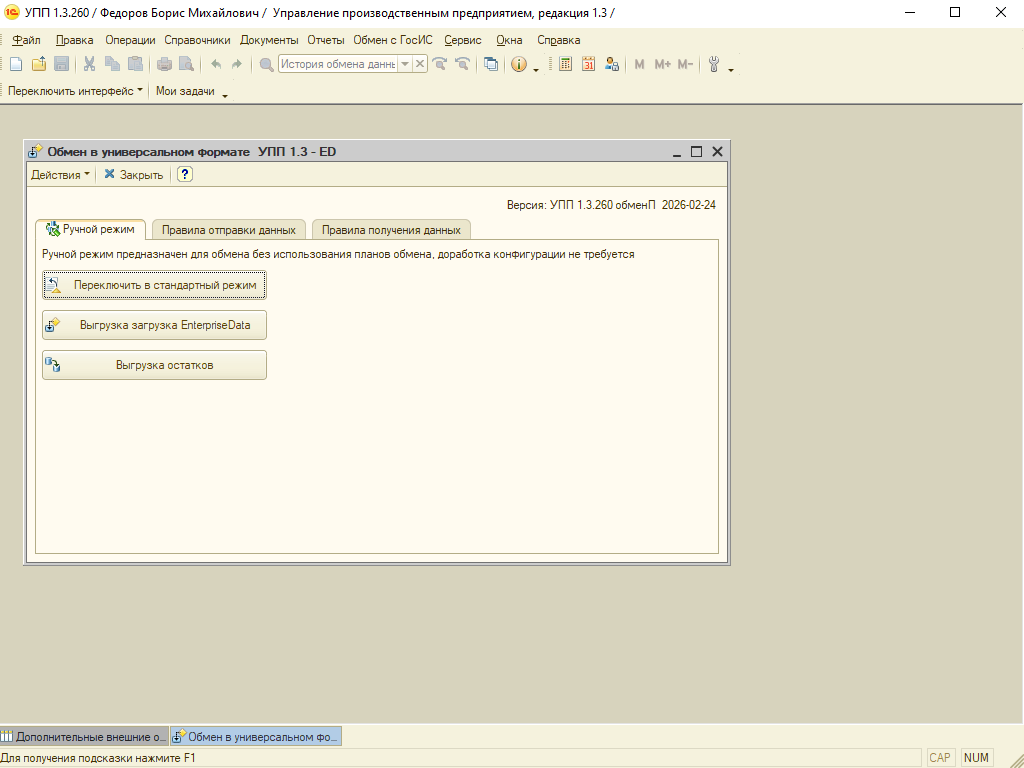Open the Операции menu
The width and height of the screenshot is (1024, 768).
pos(131,40)
